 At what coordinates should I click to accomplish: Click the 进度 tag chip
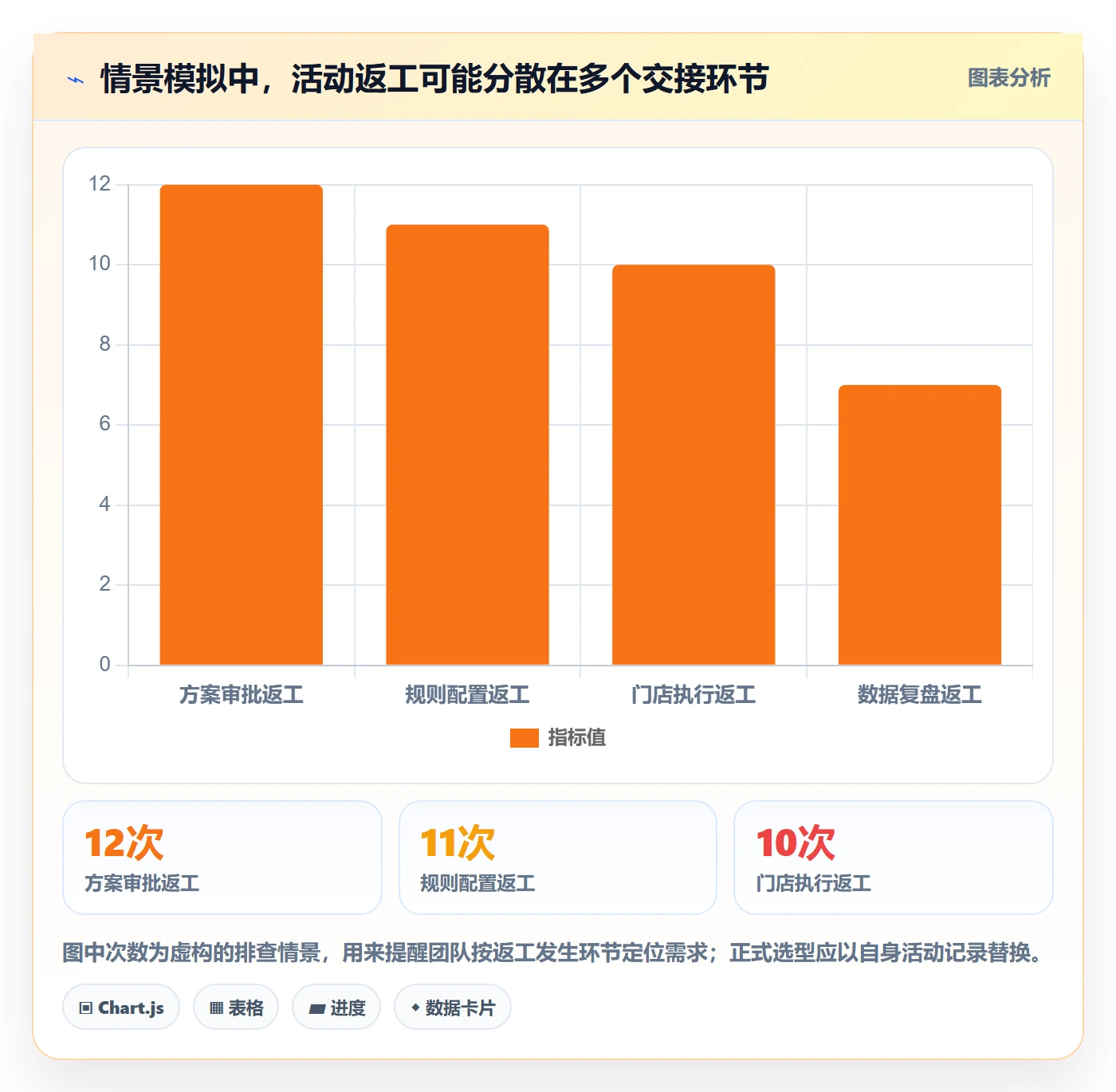[x=336, y=1008]
